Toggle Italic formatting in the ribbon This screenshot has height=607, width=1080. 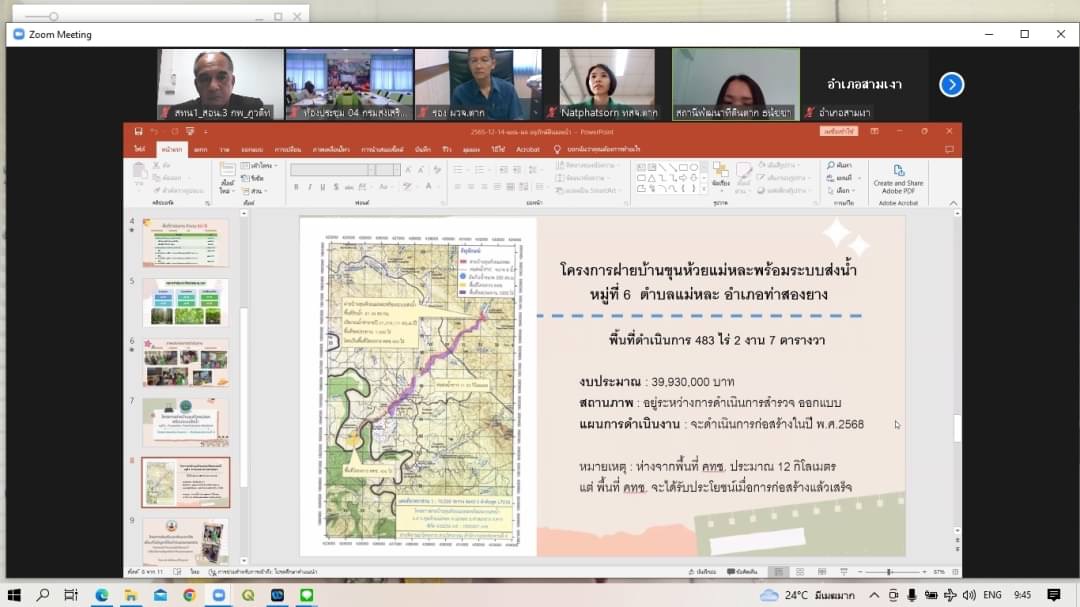(309, 187)
